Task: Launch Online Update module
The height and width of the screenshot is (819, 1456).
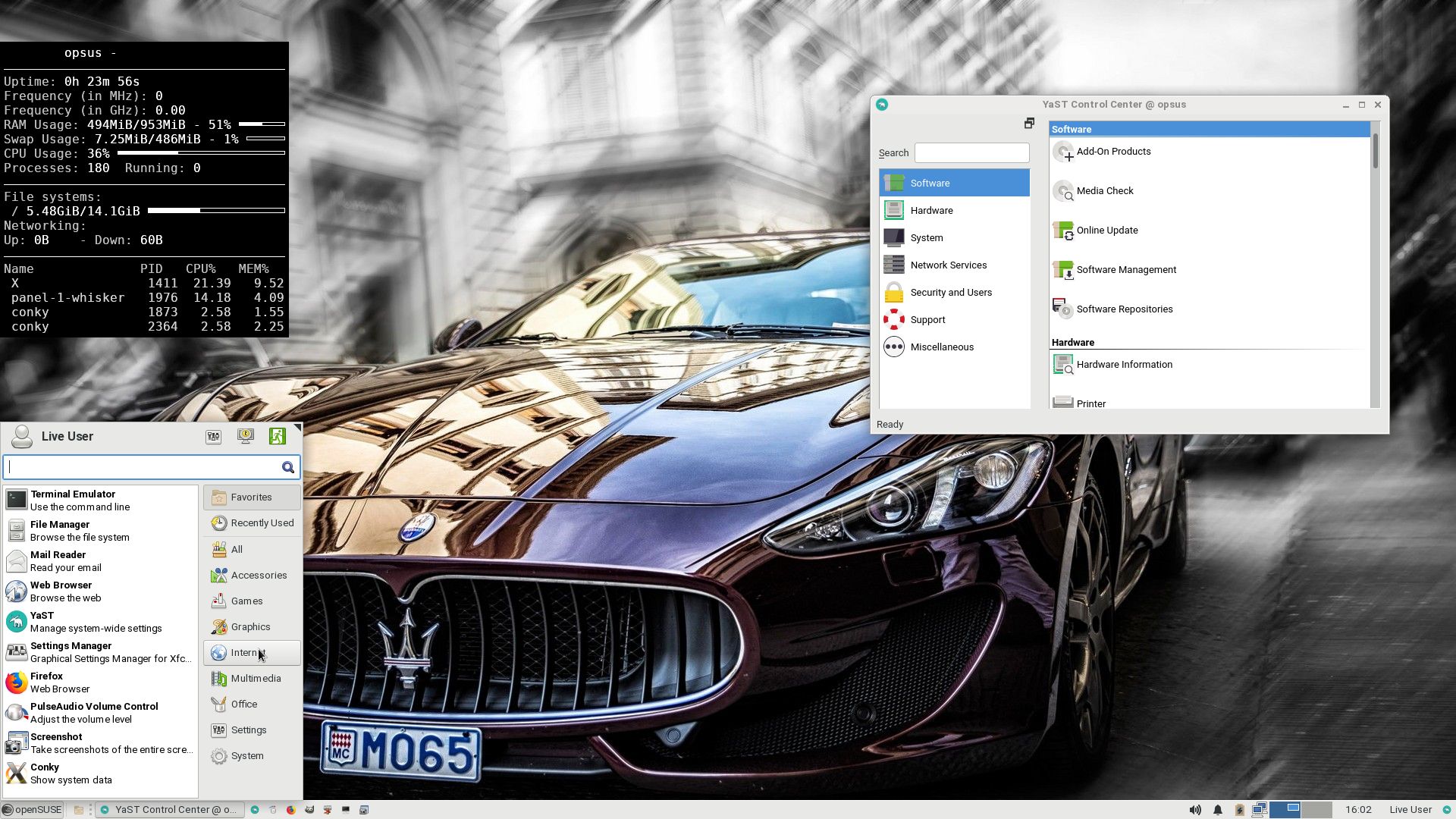Action: click(1095, 231)
